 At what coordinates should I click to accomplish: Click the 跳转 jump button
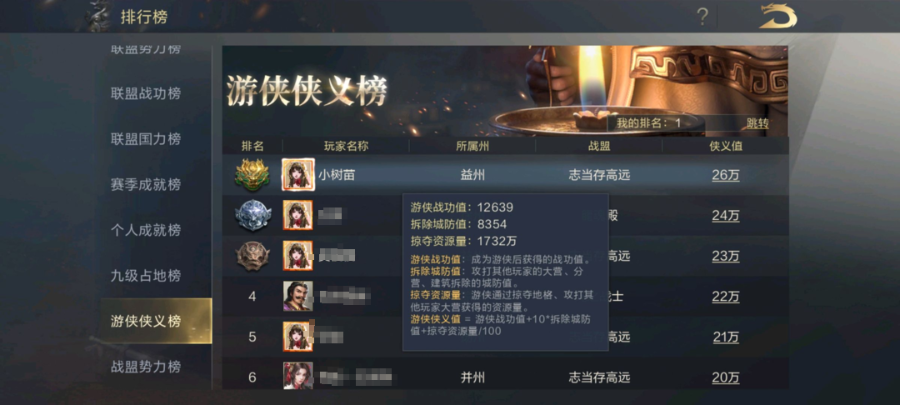pyautogui.click(x=757, y=123)
